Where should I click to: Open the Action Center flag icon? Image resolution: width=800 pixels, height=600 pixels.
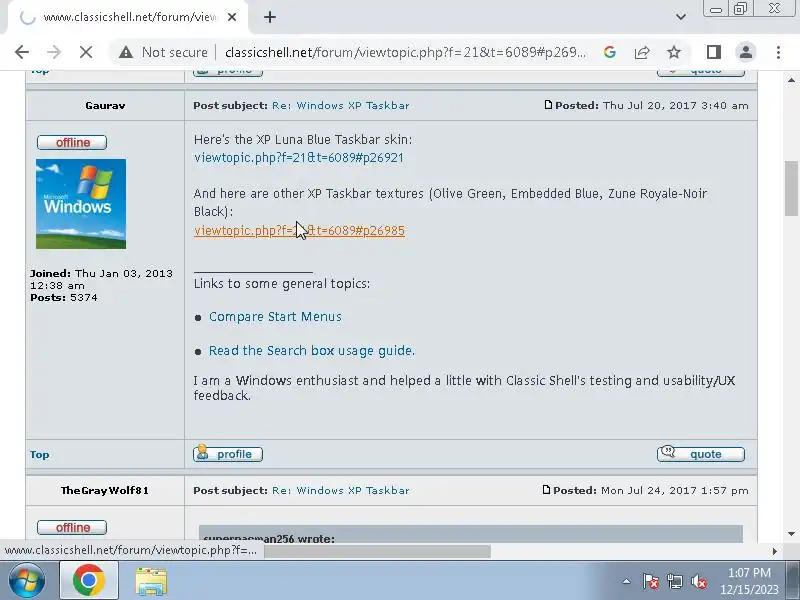[x=651, y=581]
